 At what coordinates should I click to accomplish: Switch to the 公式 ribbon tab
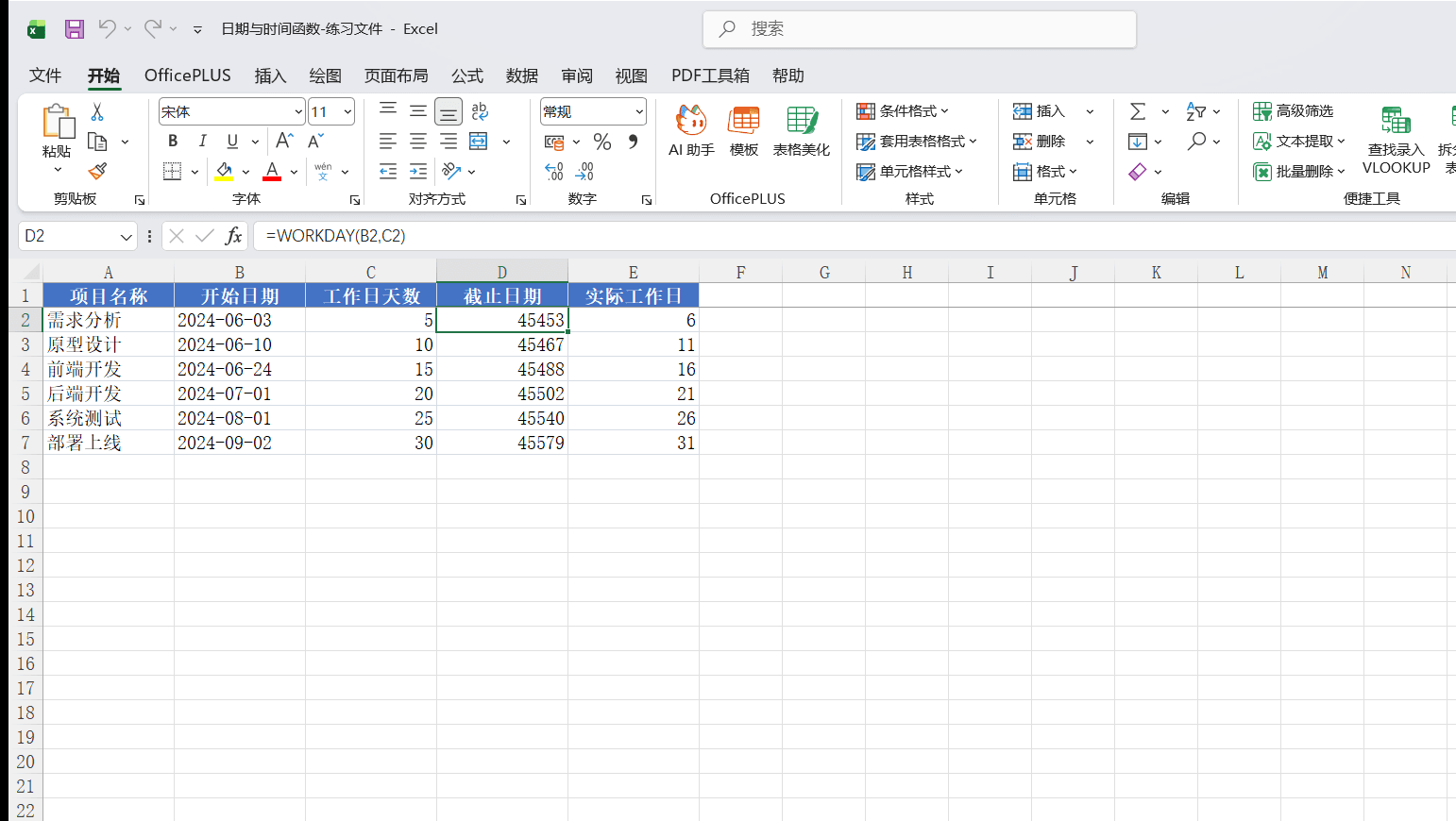(466, 75)
